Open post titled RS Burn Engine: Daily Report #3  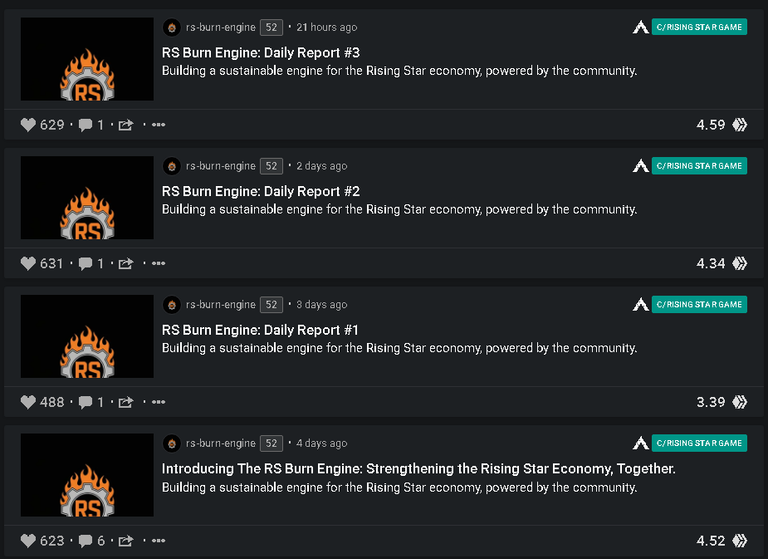[261, 52]
